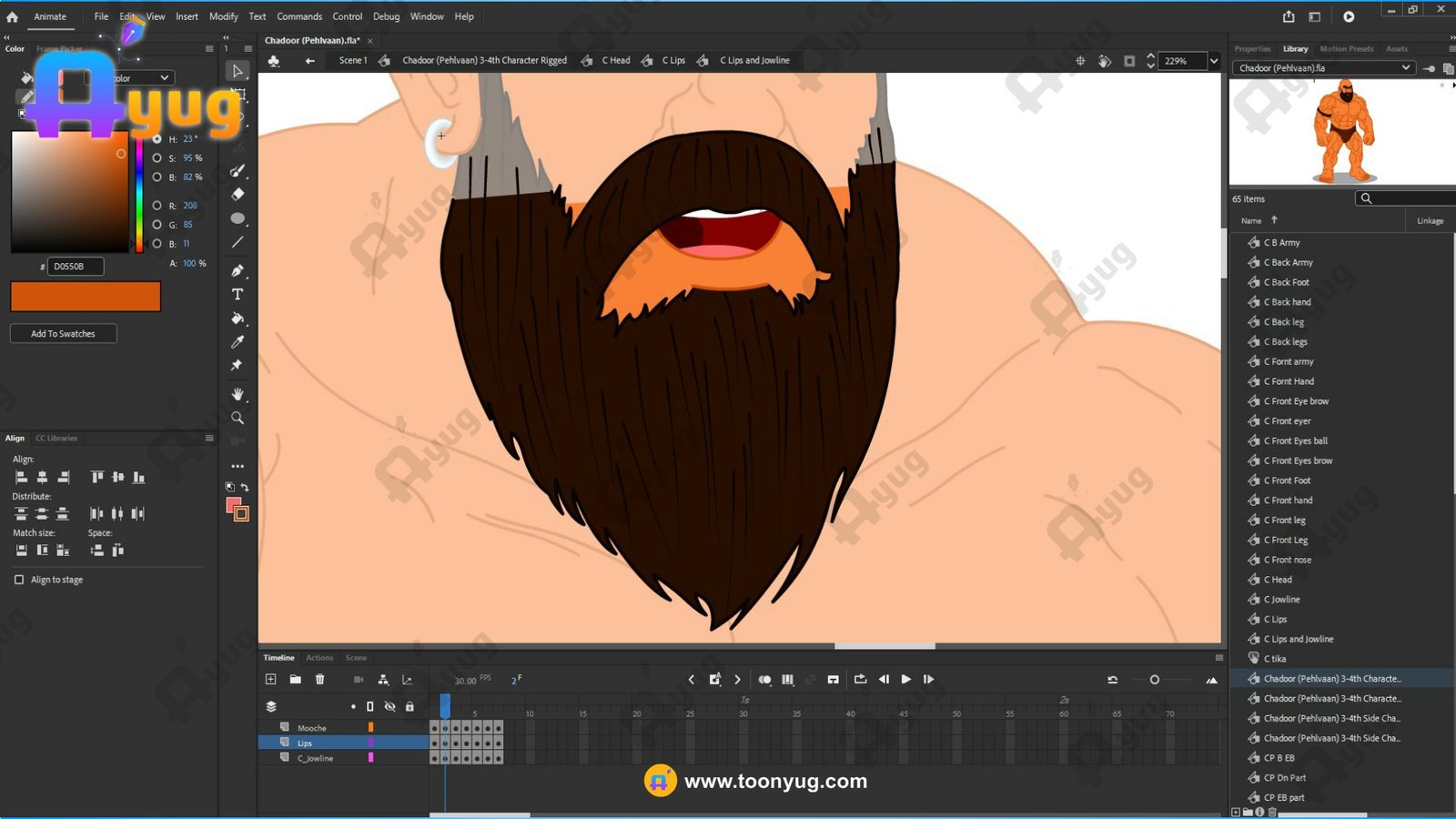Click the orange color preview swatch
Screen dimensions: 1456x819
click(x=86, y=297)
